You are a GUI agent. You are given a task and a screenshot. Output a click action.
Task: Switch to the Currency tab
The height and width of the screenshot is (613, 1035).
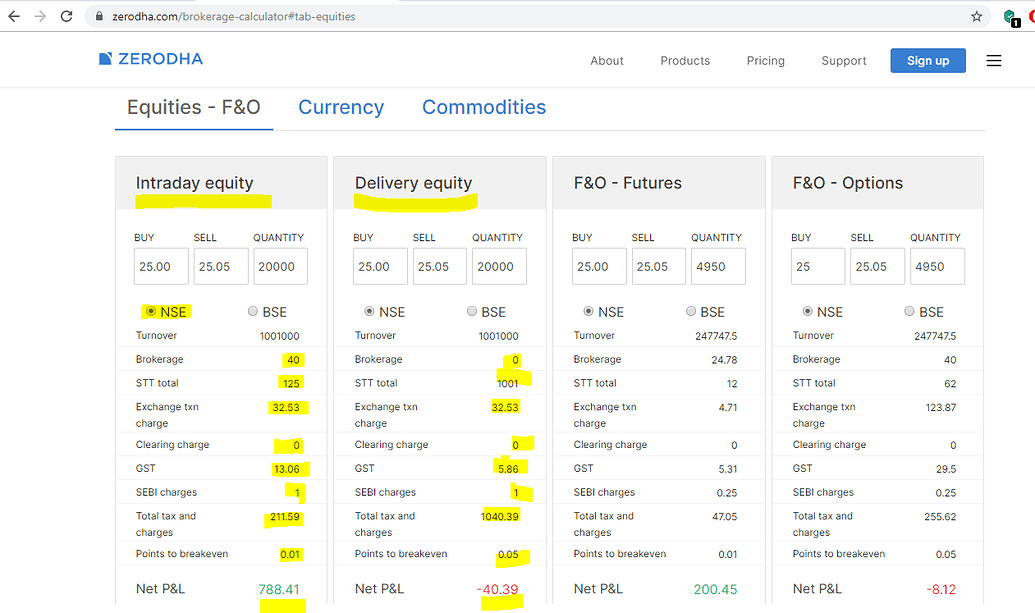point(341,107)
